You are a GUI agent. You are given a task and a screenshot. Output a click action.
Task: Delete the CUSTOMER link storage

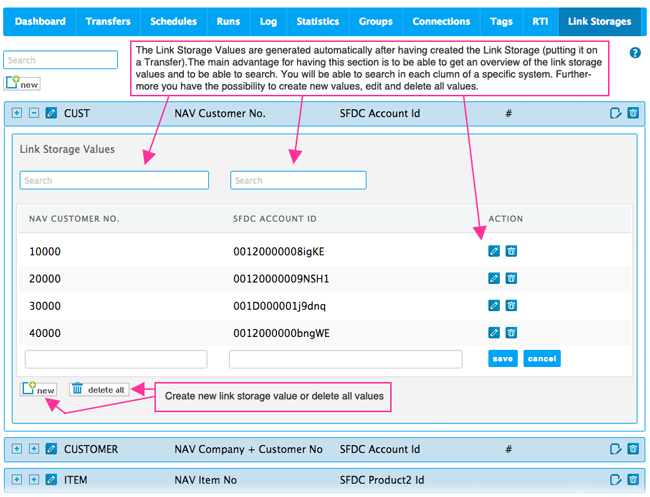click(x=633, y=449)
